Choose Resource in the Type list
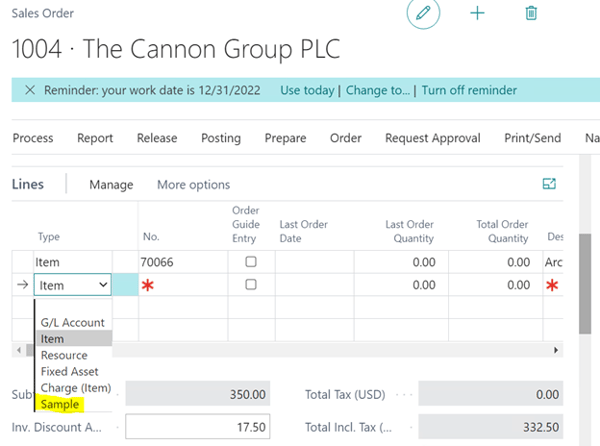This screenshot has height=446, width=600. [64, 355]
